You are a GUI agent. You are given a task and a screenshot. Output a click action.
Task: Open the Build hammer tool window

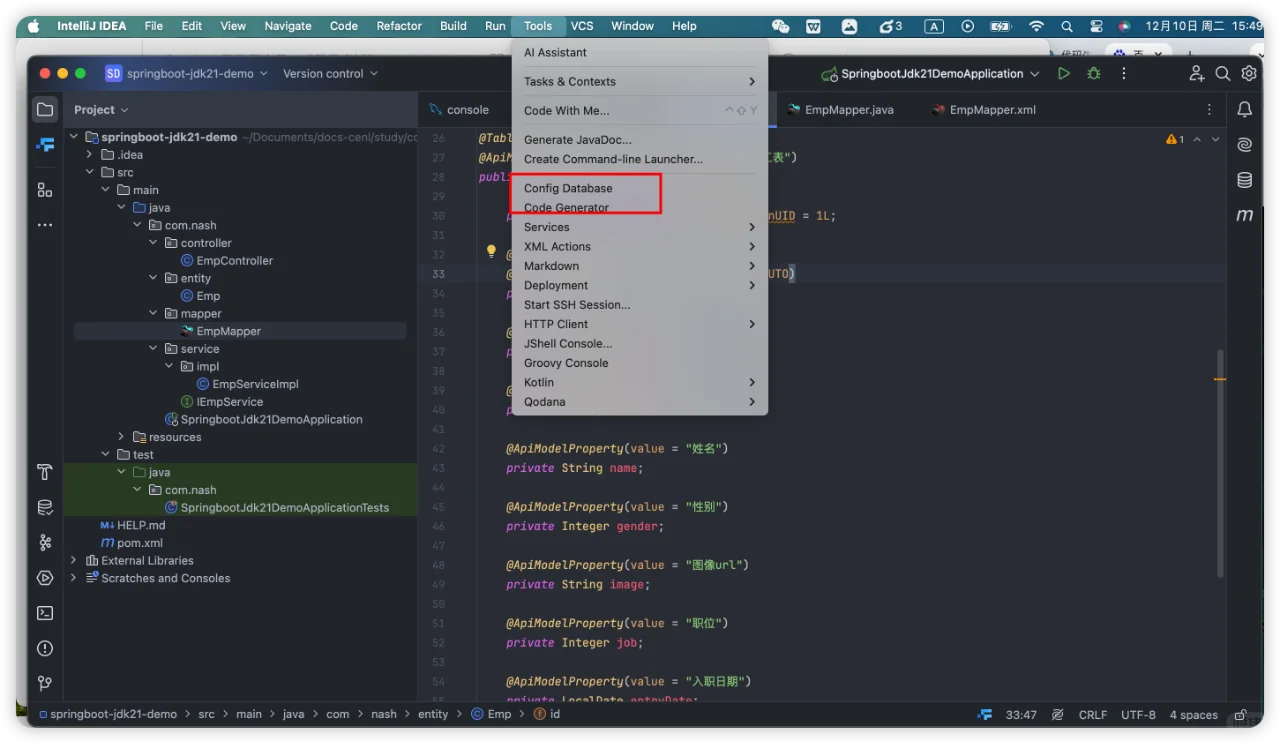pyautogui.click(x=45, y=472)
